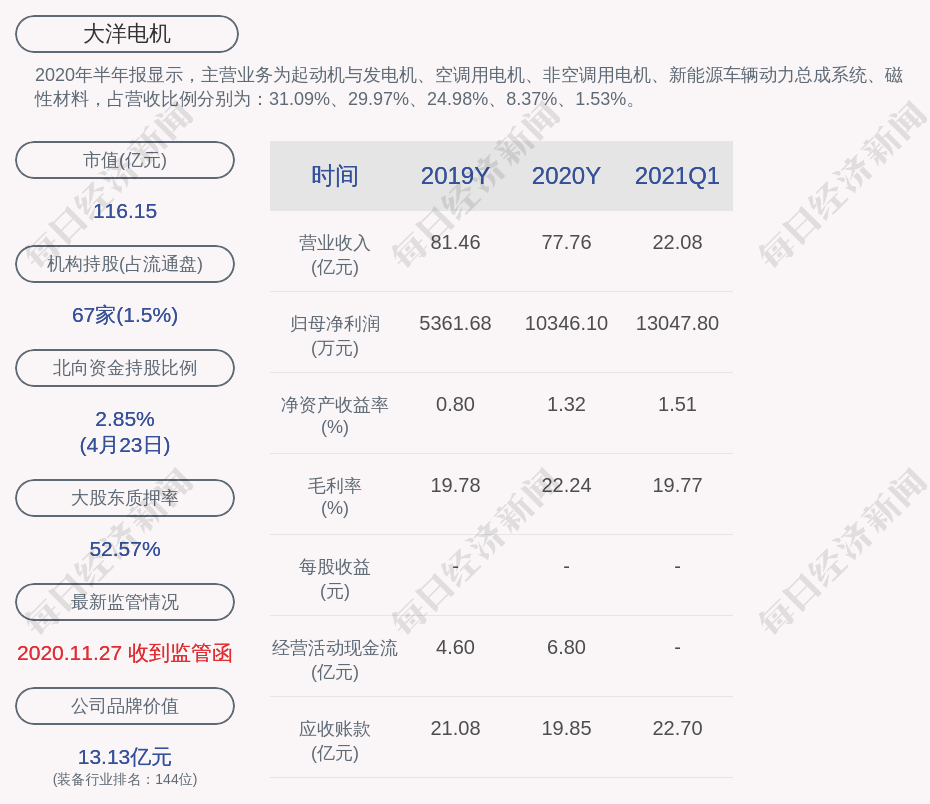Click the 时间 table header cell
The height and width of the screenshot is (804, 930).
tap(334, 176)
